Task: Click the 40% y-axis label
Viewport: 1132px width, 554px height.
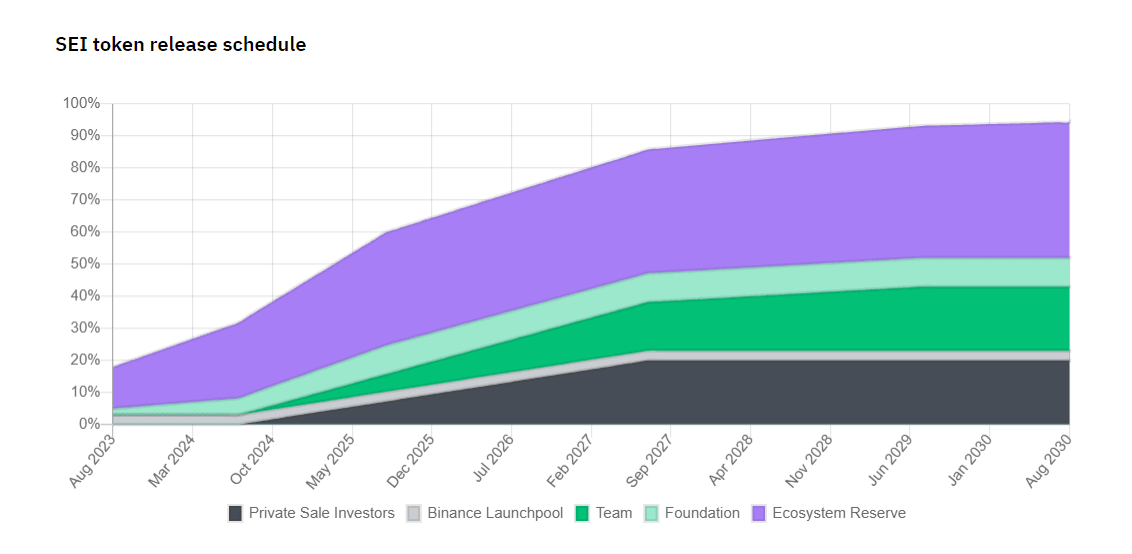Action: pos(85,296)
